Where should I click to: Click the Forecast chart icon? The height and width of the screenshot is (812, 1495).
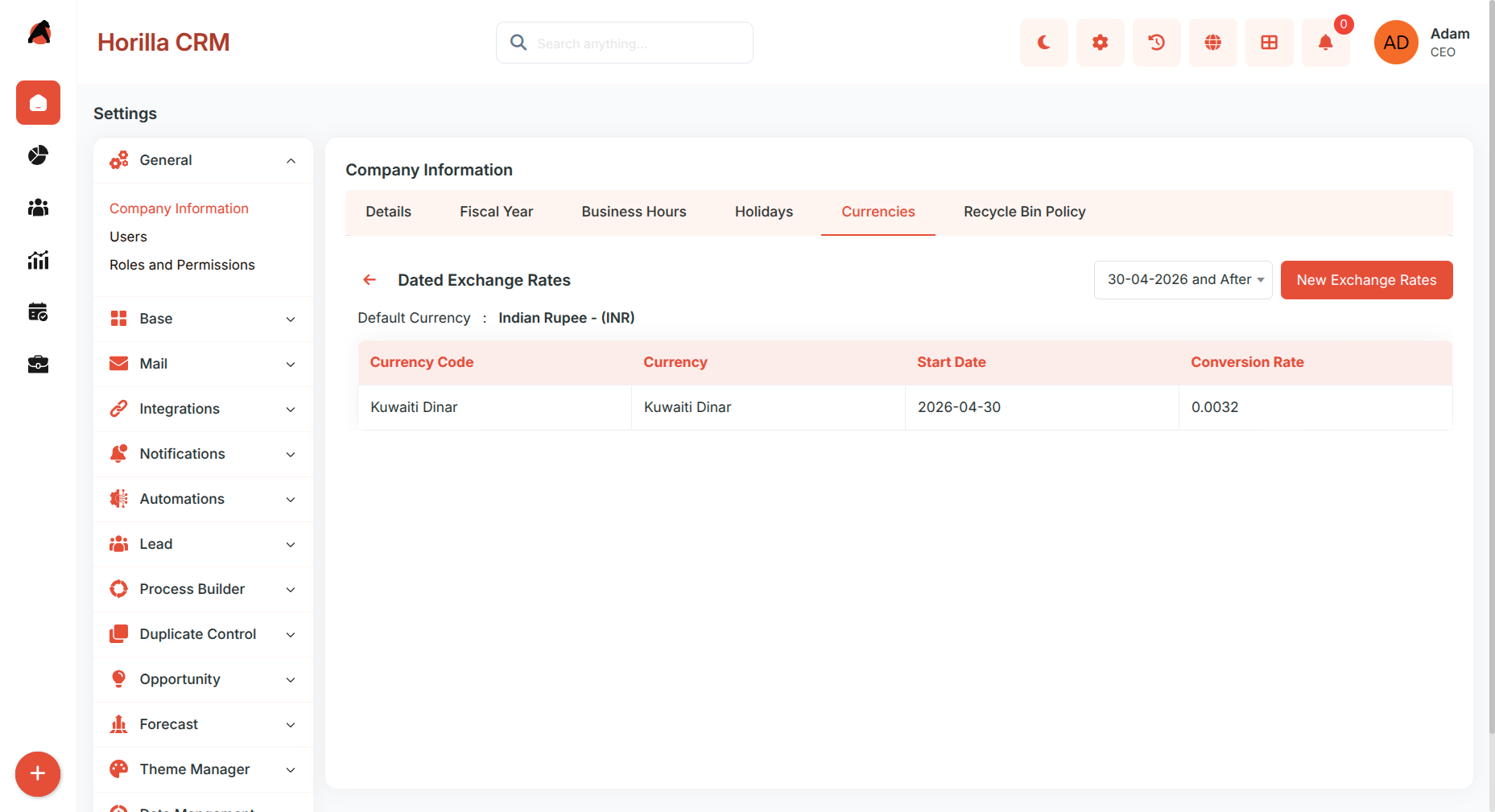(x=119, y=724)
